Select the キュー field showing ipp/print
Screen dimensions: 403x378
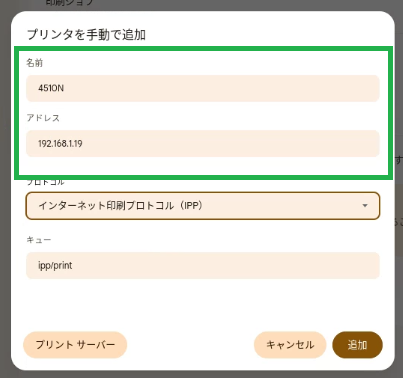coord(203,266)
